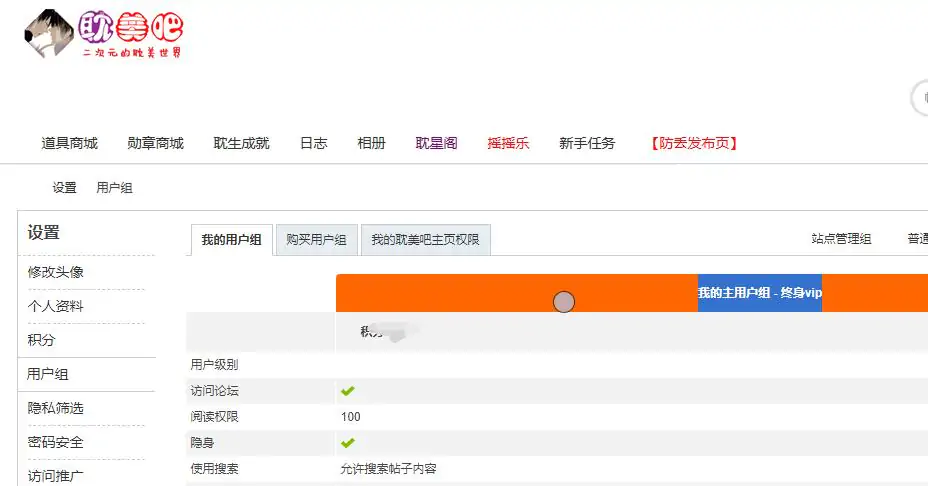Go to 耽生成就 page
The height and width of the screenshot is (486, 928).
tap(241, 143)
